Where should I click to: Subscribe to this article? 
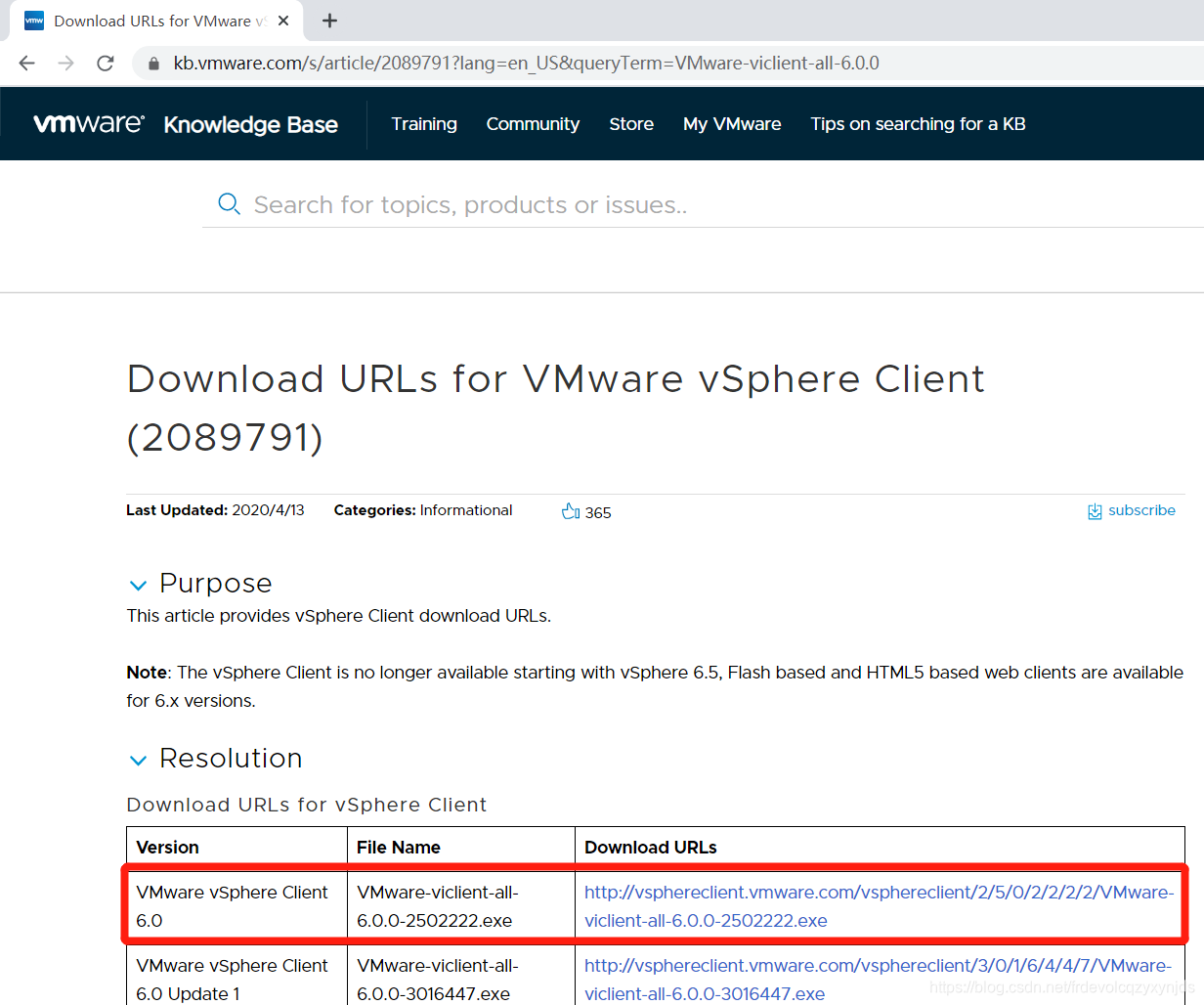(1141, 510)
